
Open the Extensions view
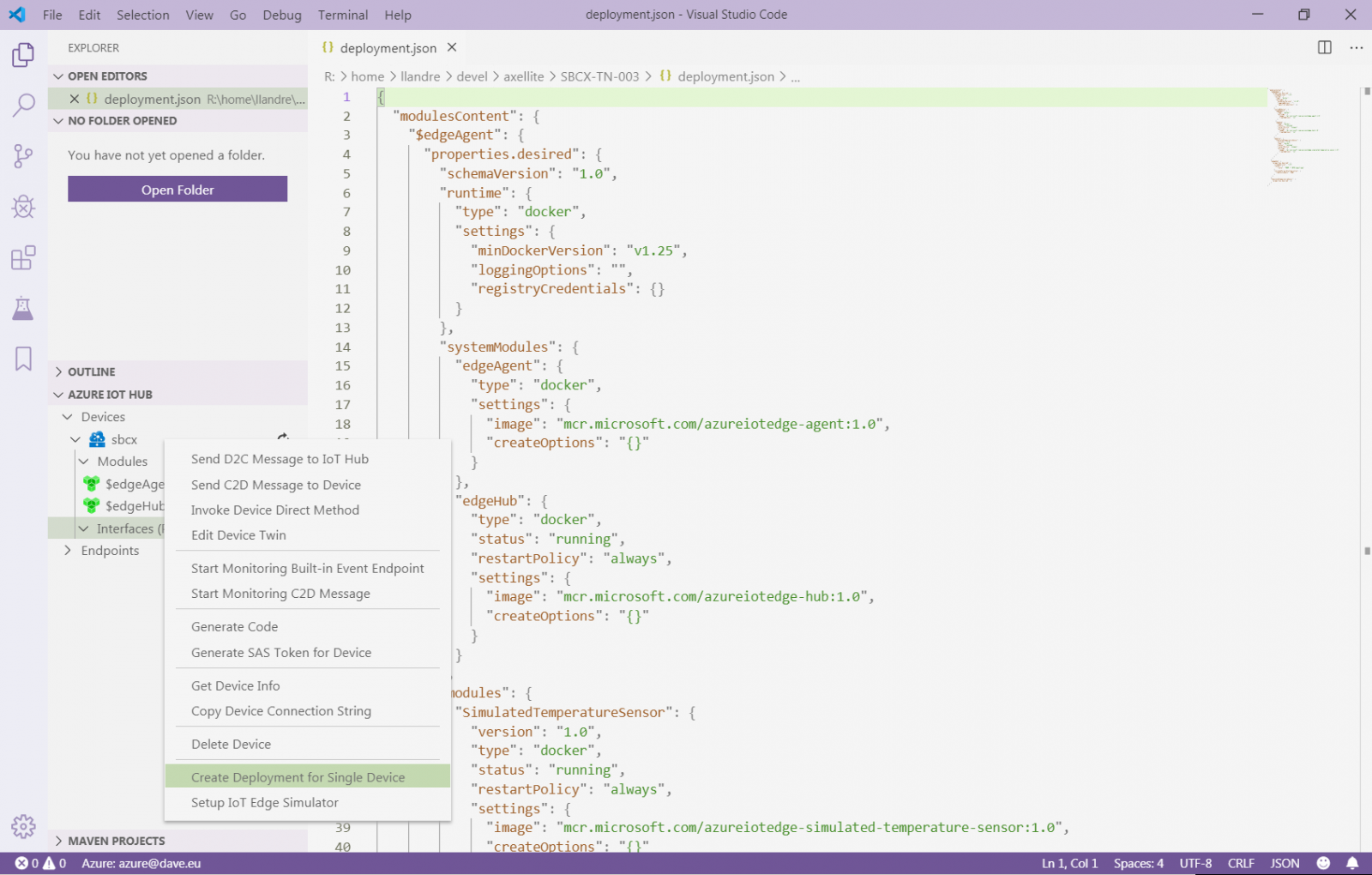click(23, 257)
